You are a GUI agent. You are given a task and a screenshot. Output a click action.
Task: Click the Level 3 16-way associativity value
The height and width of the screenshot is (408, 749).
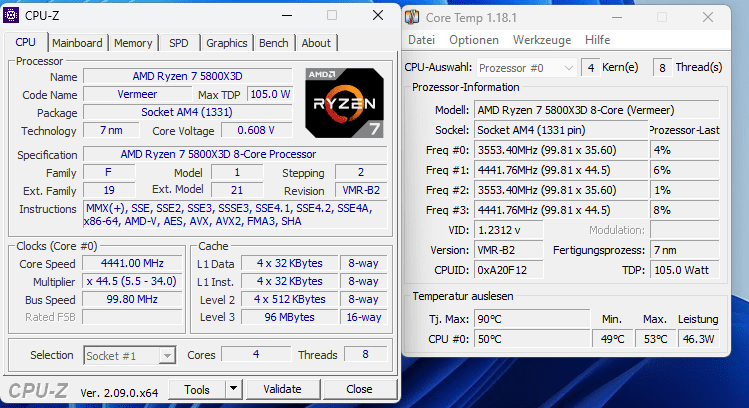[364, 317]
